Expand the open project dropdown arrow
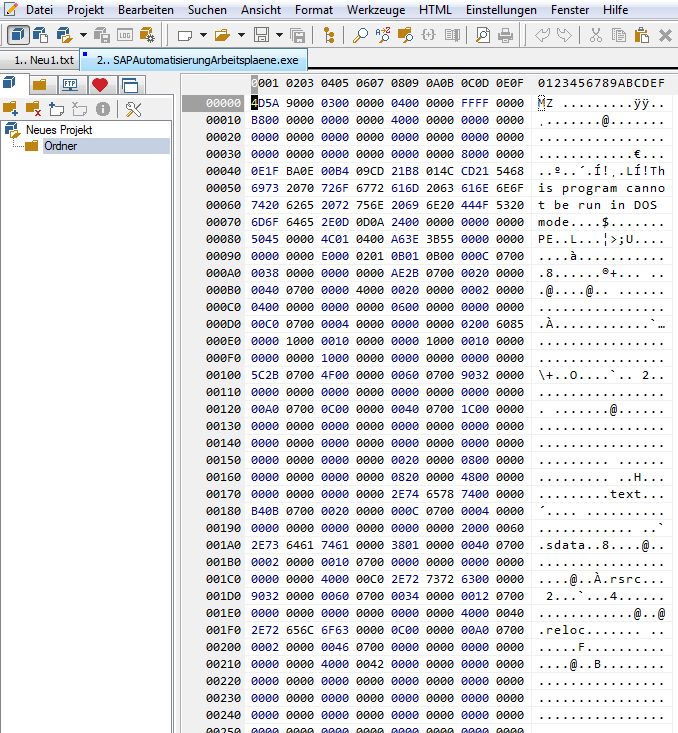 click(83, 35)
